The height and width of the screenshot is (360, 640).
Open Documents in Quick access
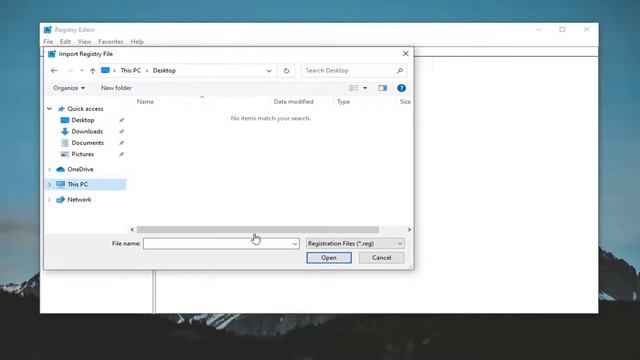tap(87, 143)
